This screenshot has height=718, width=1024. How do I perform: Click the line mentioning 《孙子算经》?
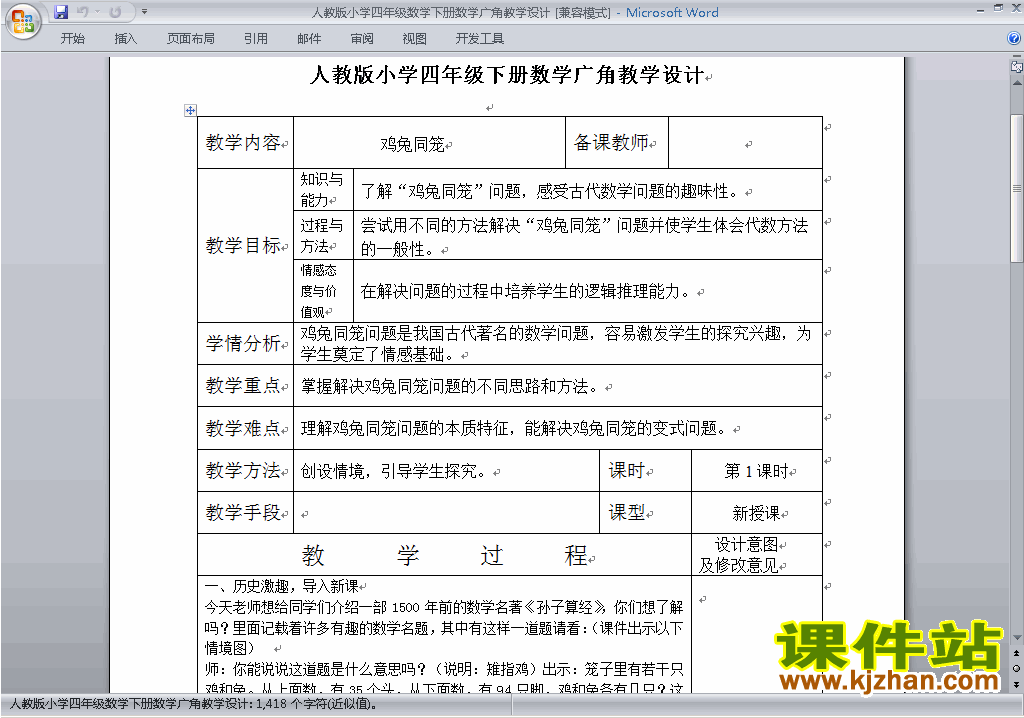443,608
